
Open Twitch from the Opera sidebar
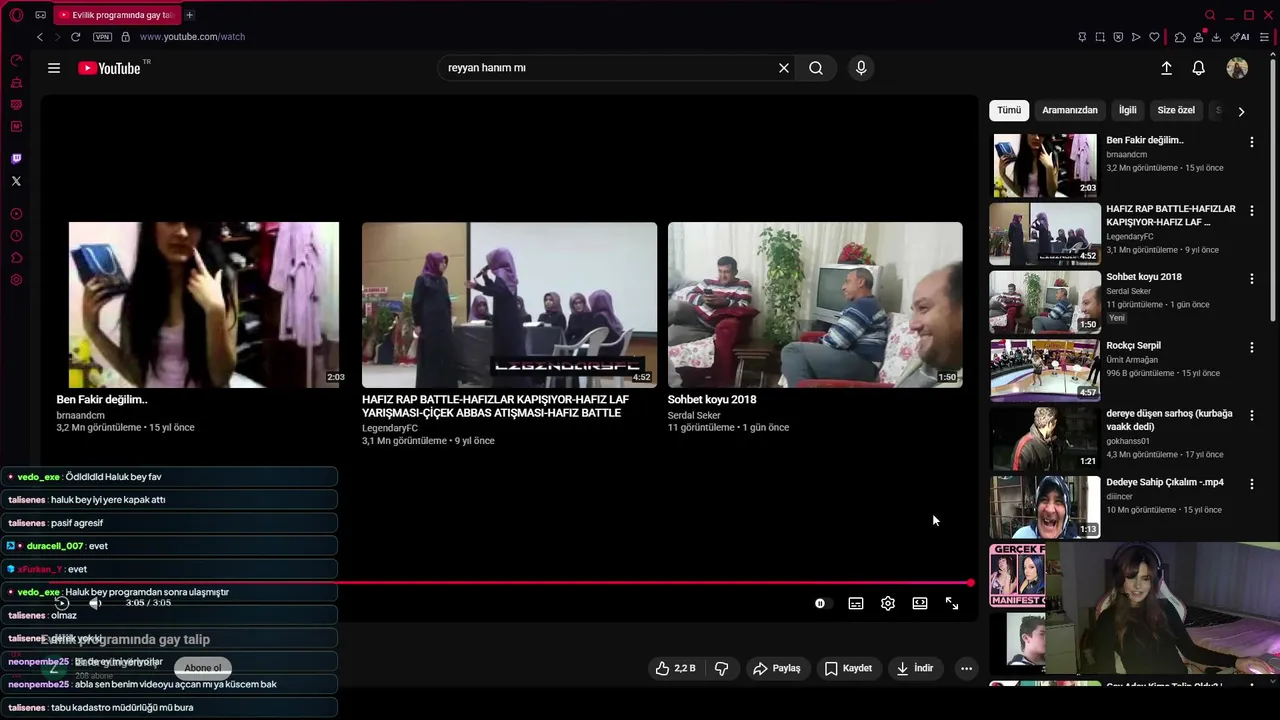click(16, 158)
